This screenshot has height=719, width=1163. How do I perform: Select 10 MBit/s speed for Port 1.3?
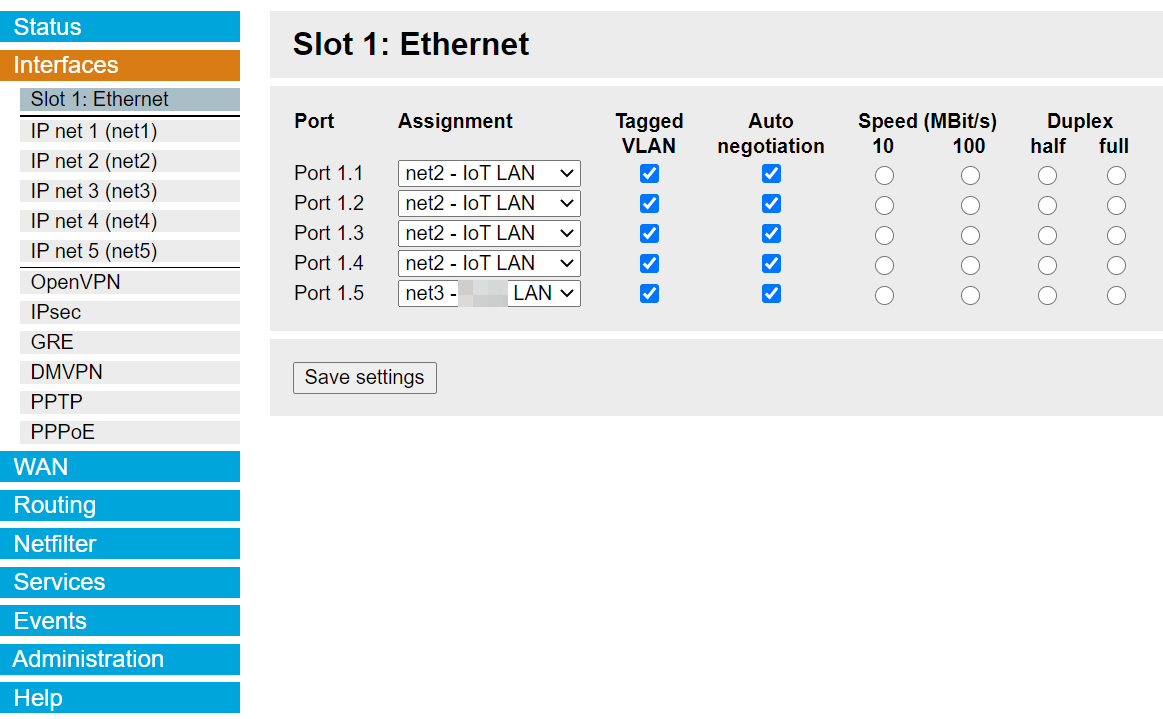click(883, 235)
